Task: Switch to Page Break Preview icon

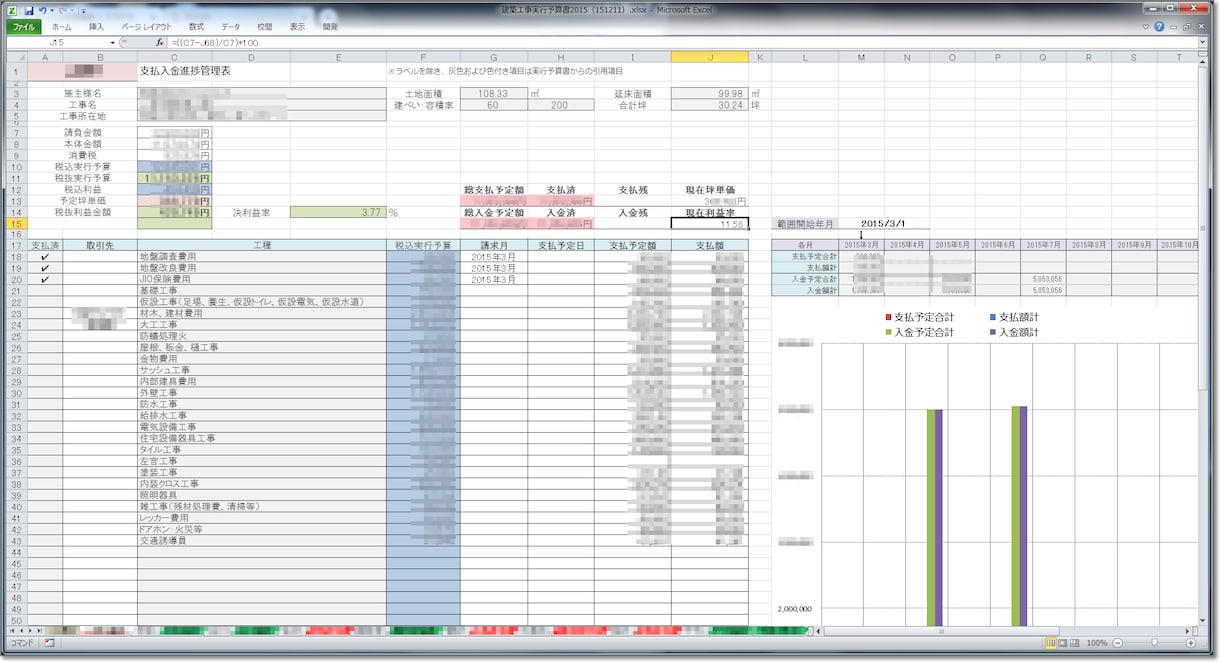Action: 1074,643
